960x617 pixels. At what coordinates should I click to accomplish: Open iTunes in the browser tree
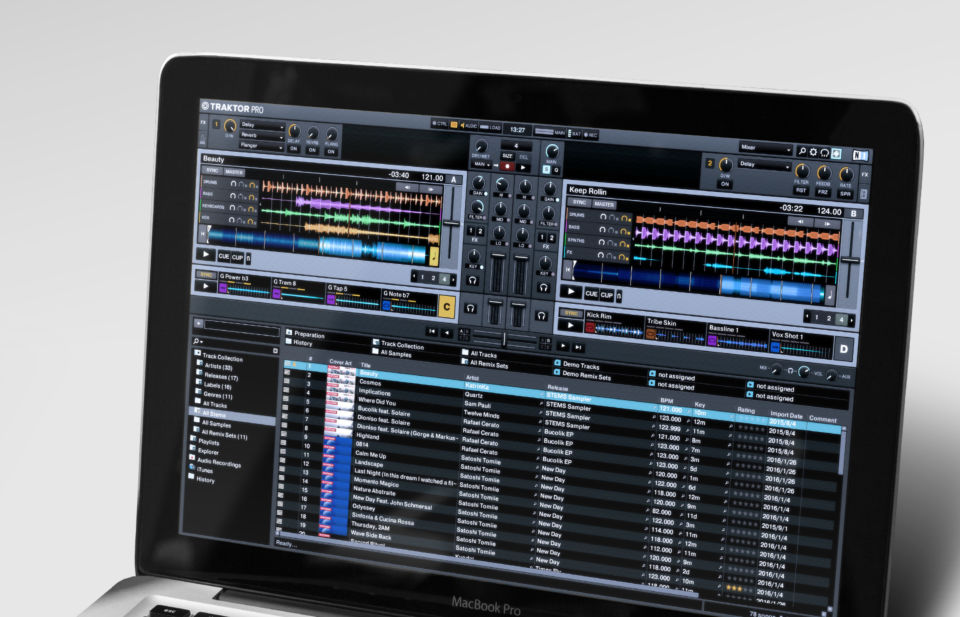click(x=204, y=470)
